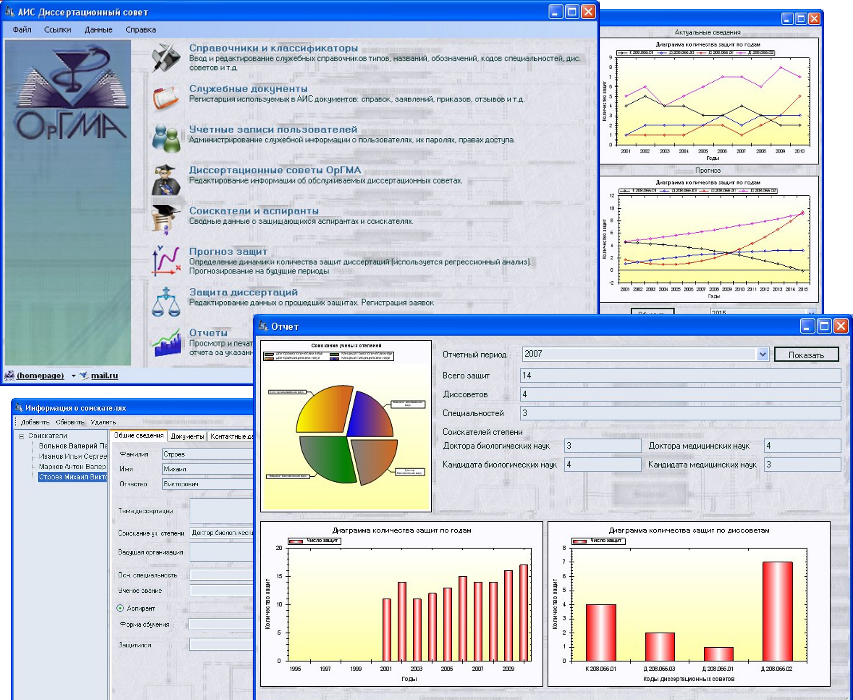Select the Аспирант radio button

pos(120,609)
